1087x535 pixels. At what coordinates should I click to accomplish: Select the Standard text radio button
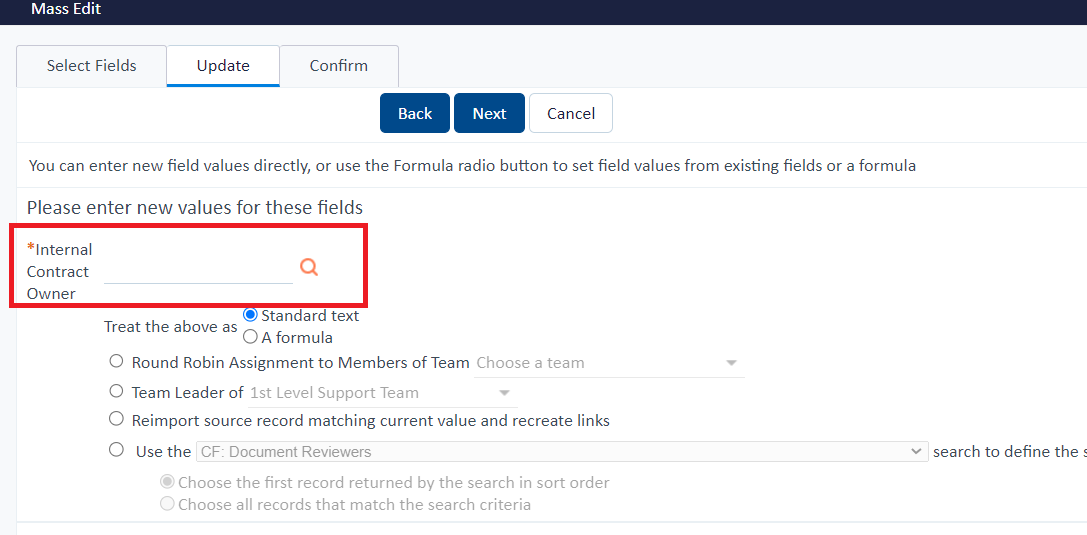tap(251, 315)
